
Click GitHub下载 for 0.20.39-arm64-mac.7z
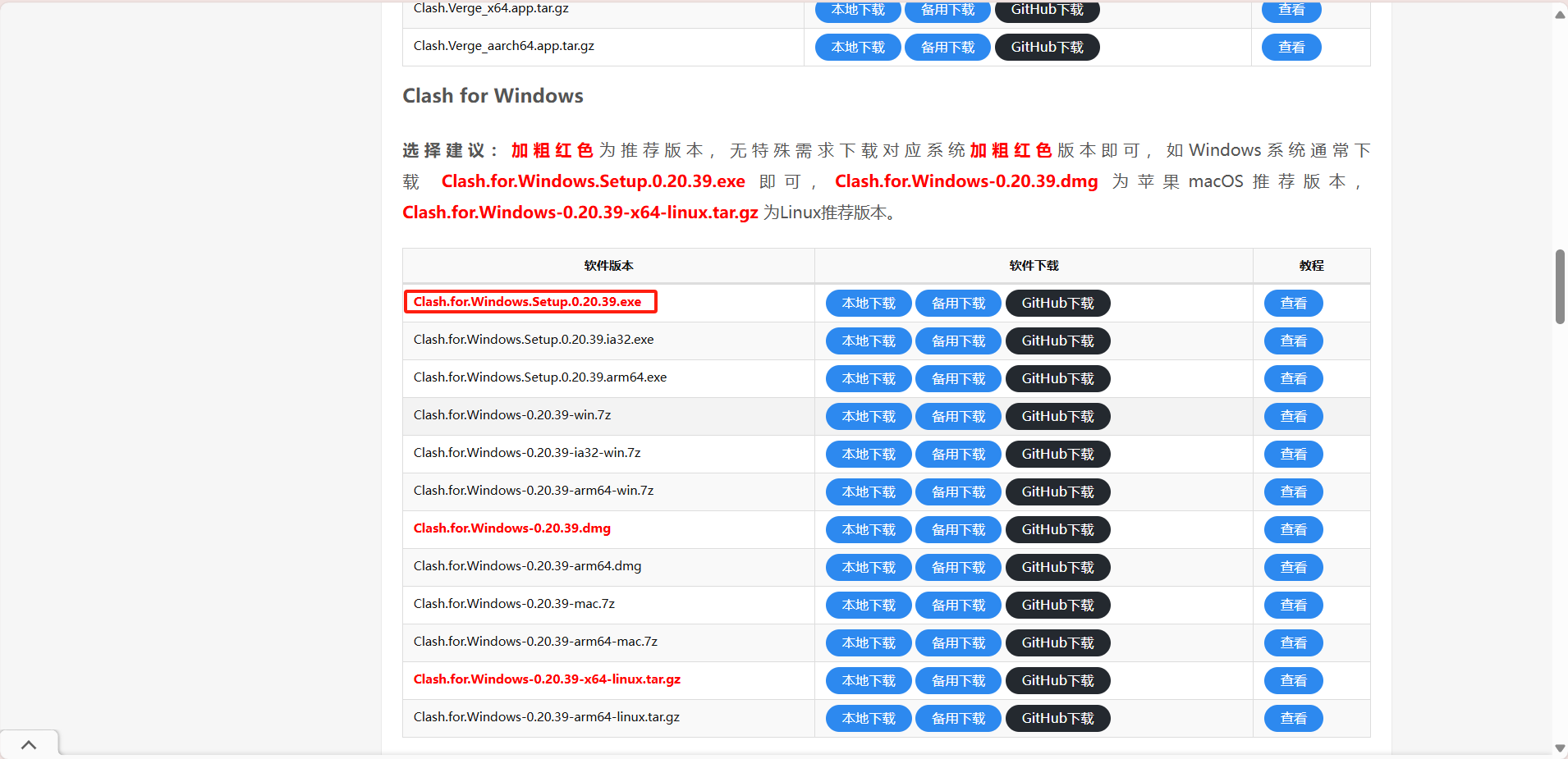[1057, 643]
